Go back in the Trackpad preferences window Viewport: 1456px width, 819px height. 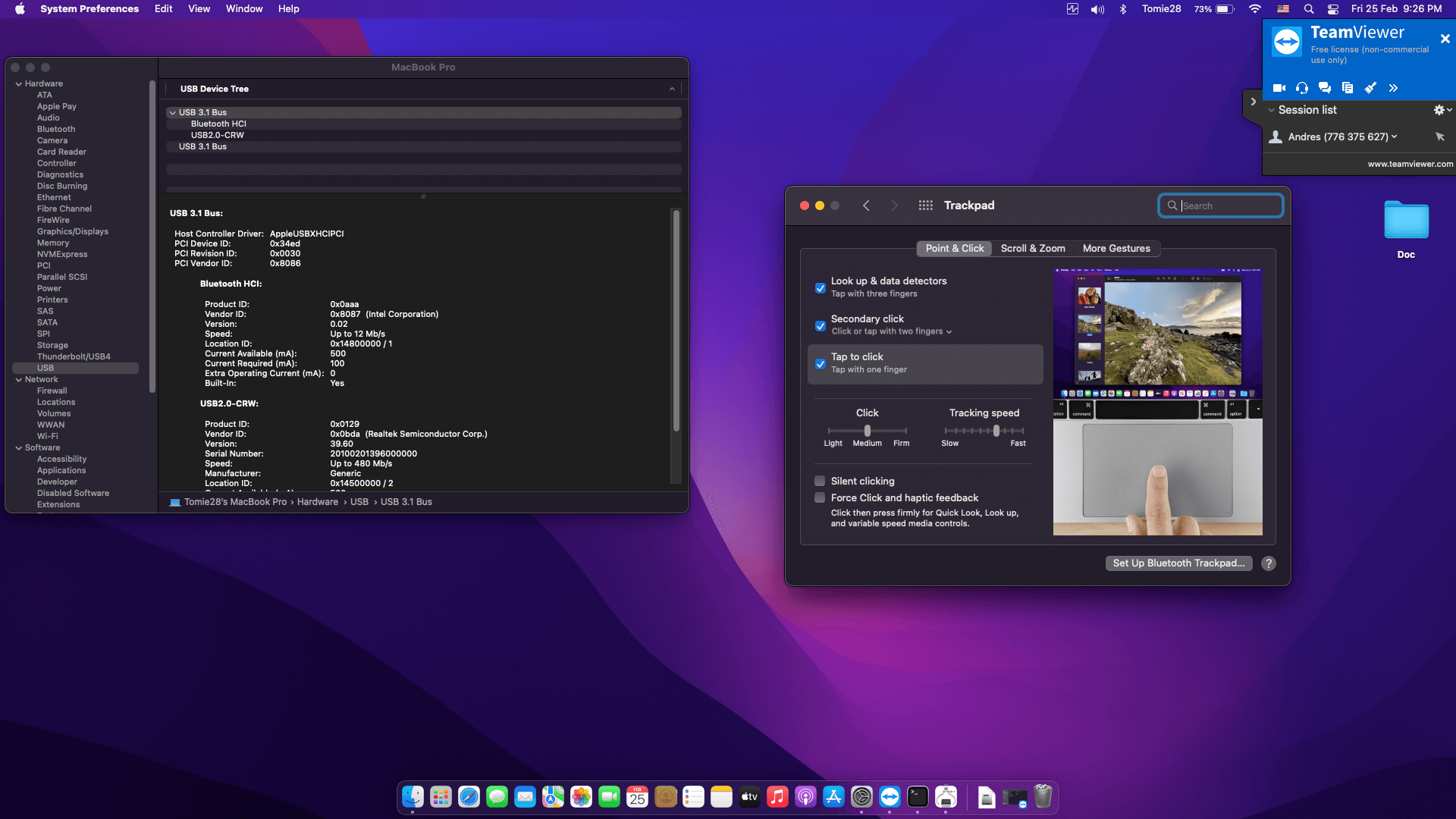pyautogui.click(x=866, y=206)
